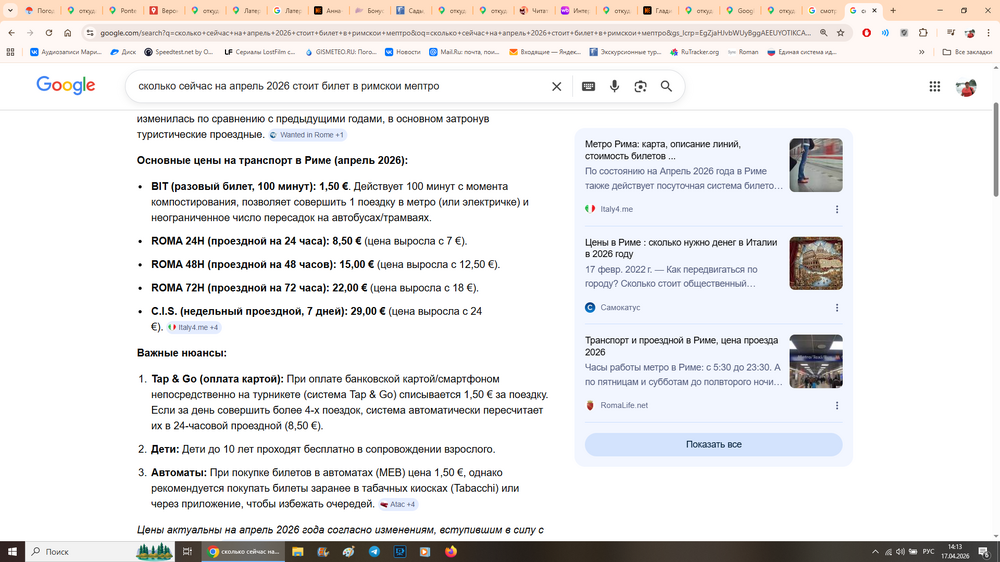
Task: Open more options for RomaLife.net result
Action: 837,405
